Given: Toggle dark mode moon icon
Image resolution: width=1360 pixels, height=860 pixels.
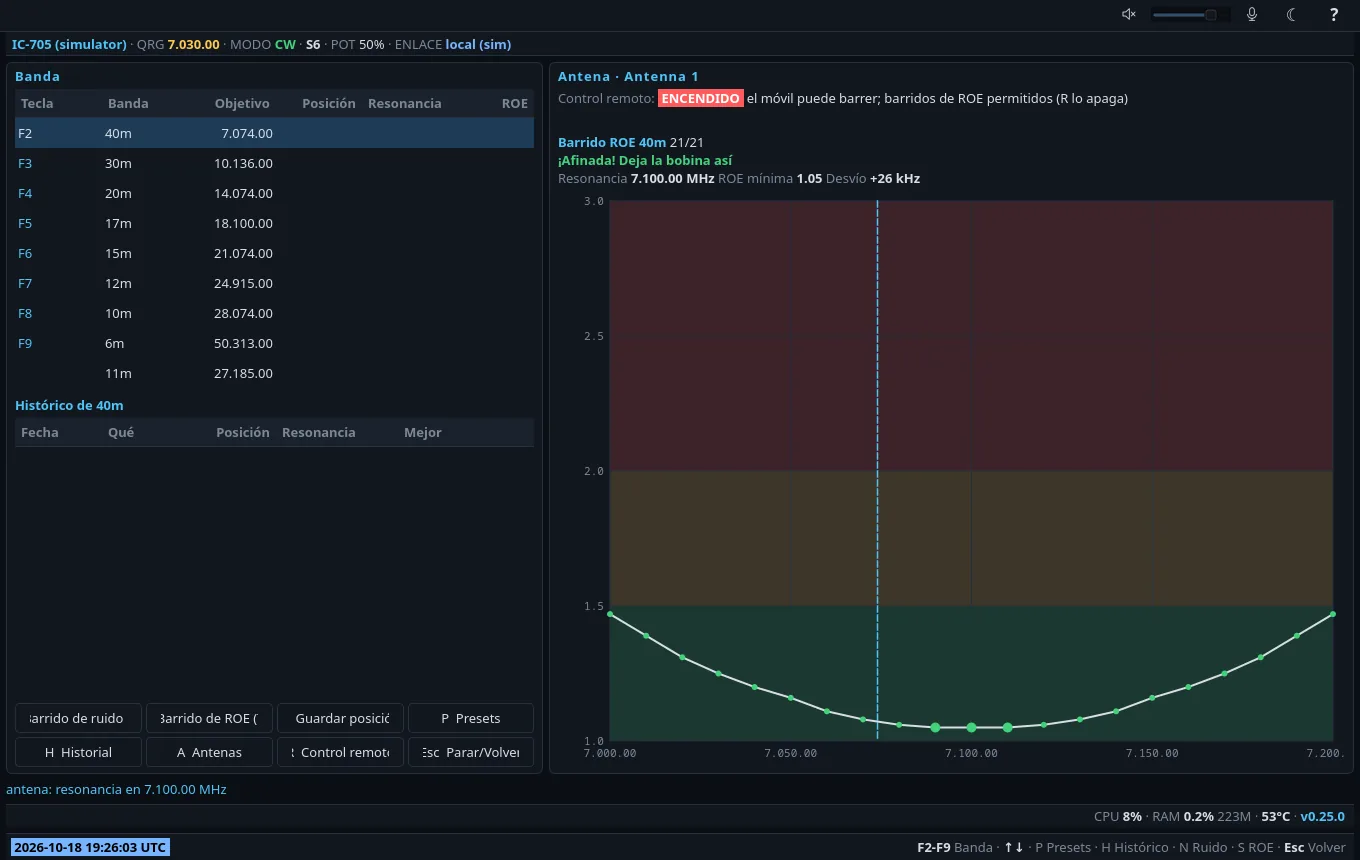Looking at the screenshot, I should 1292,14.
